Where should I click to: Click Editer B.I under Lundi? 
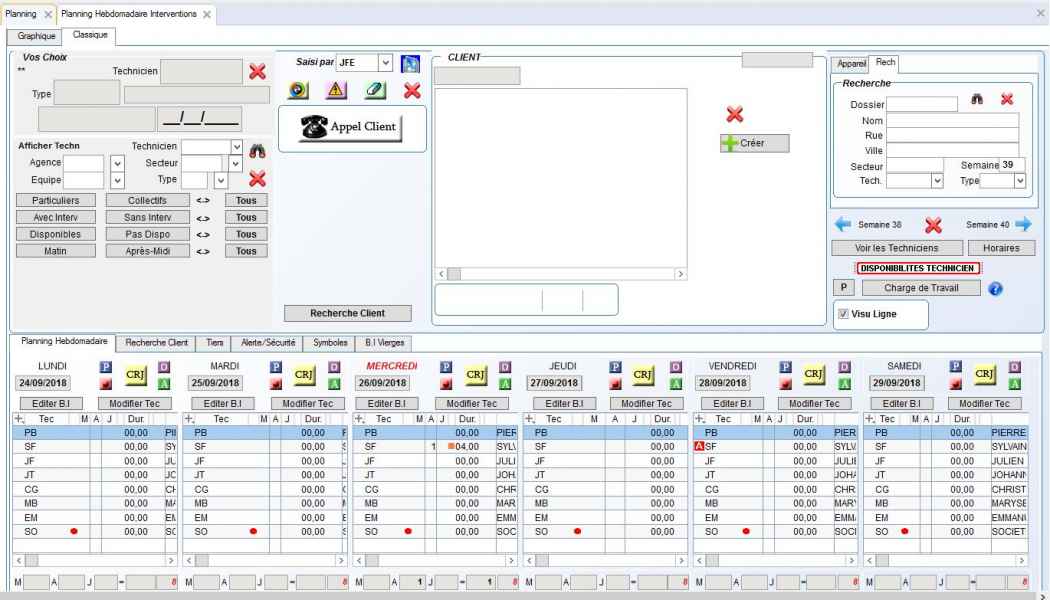51,404
